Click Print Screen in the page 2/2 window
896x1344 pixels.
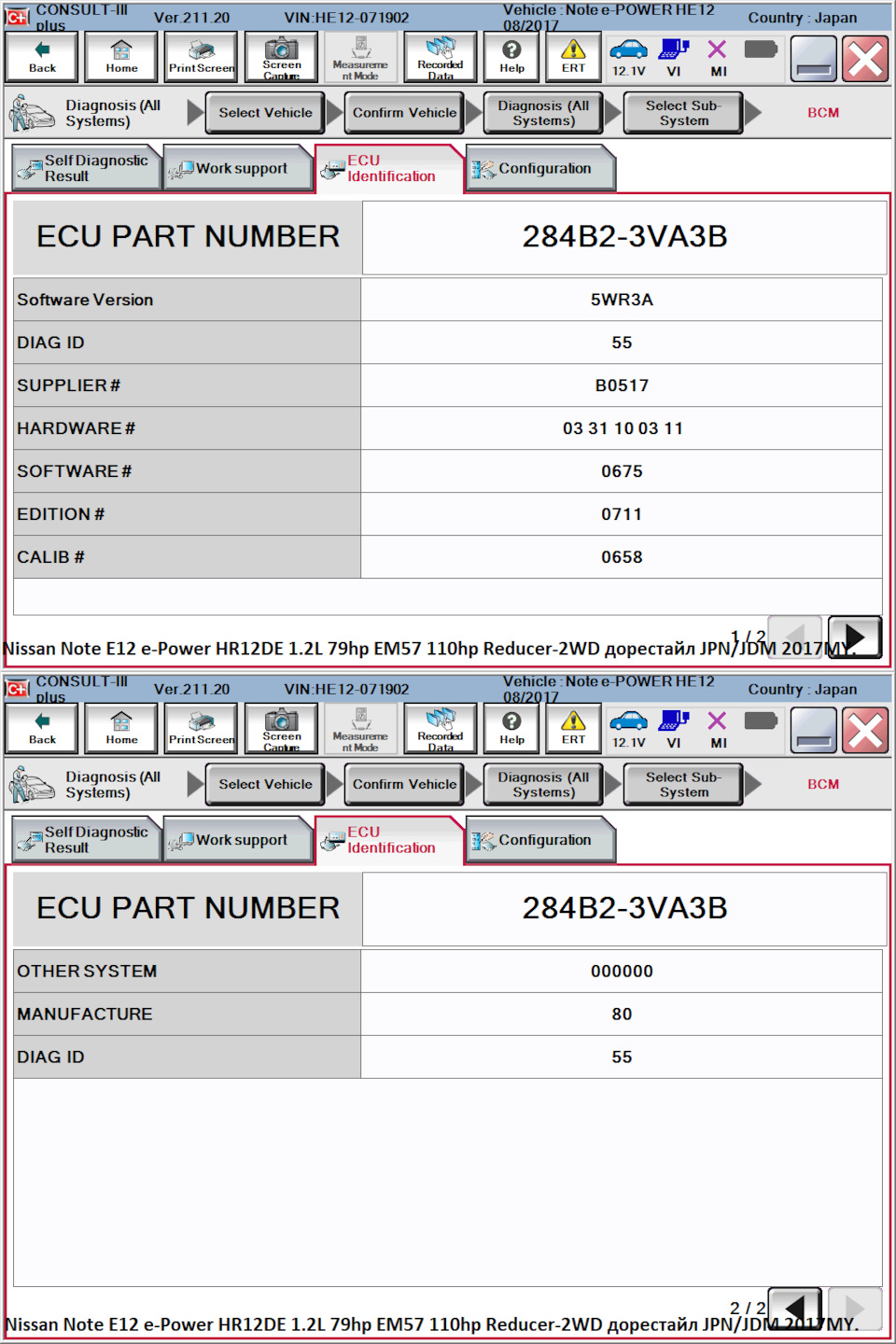tap(202, 729)
